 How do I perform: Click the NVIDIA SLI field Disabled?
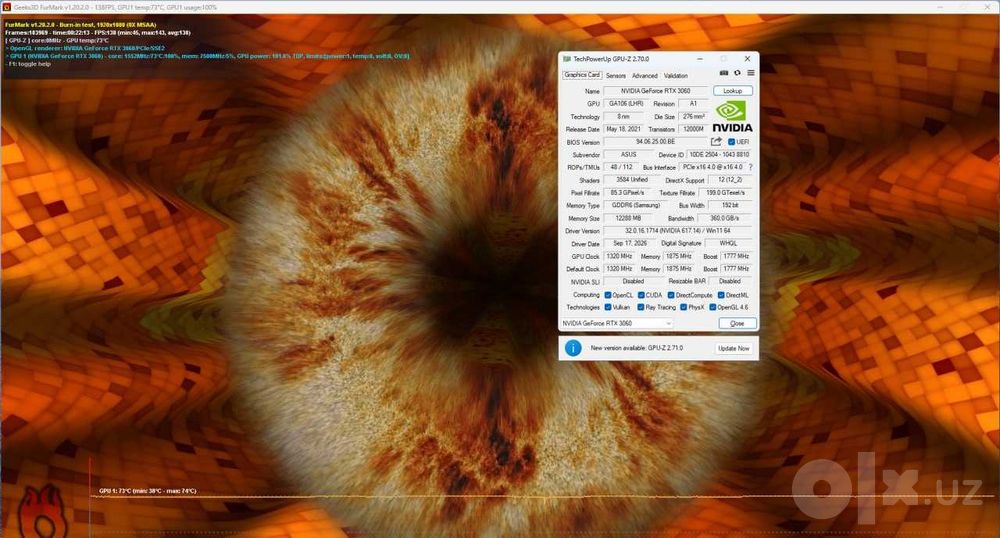coord(633,281)
